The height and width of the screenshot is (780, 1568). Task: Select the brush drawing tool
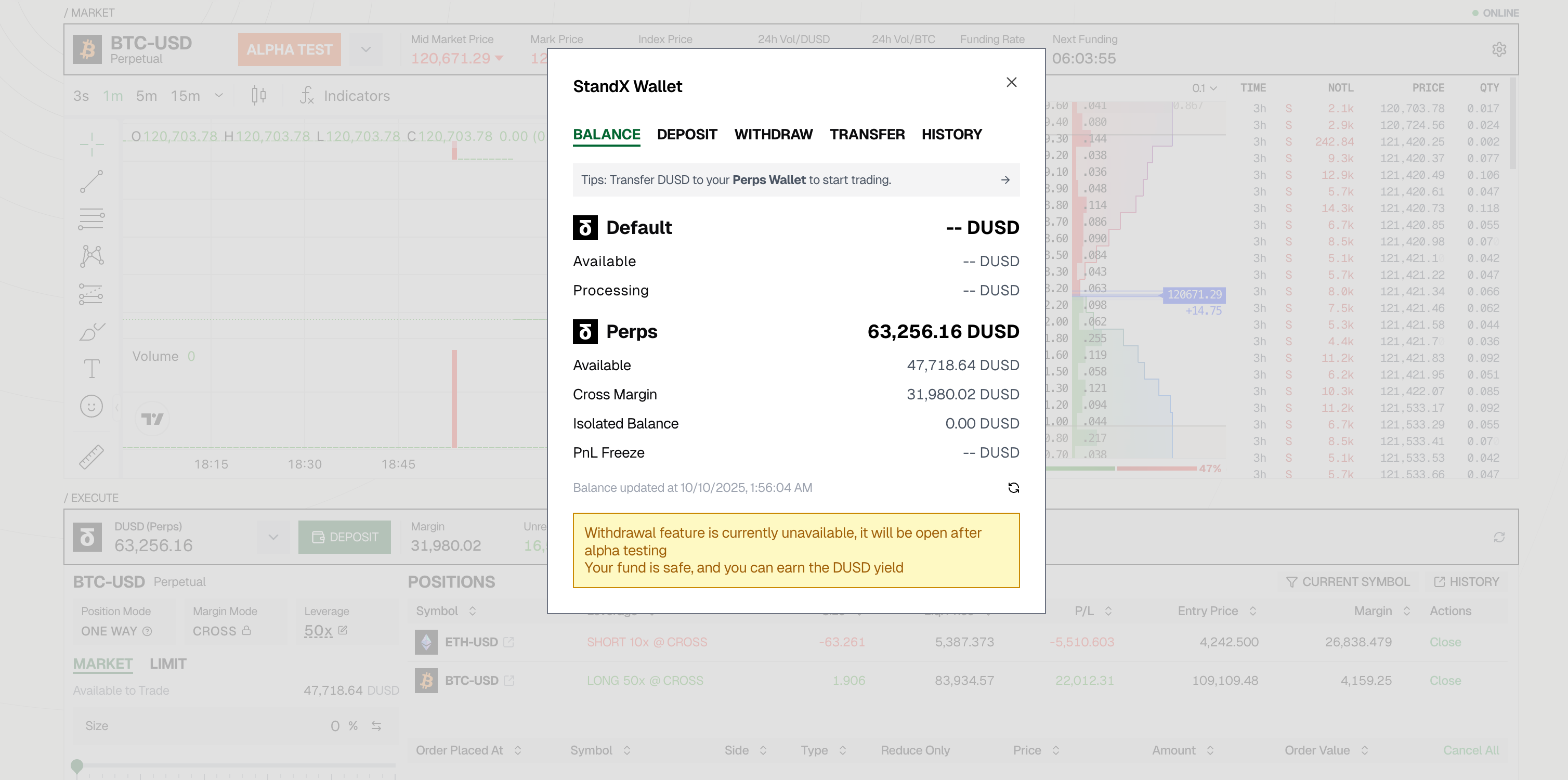pos(92,332)
